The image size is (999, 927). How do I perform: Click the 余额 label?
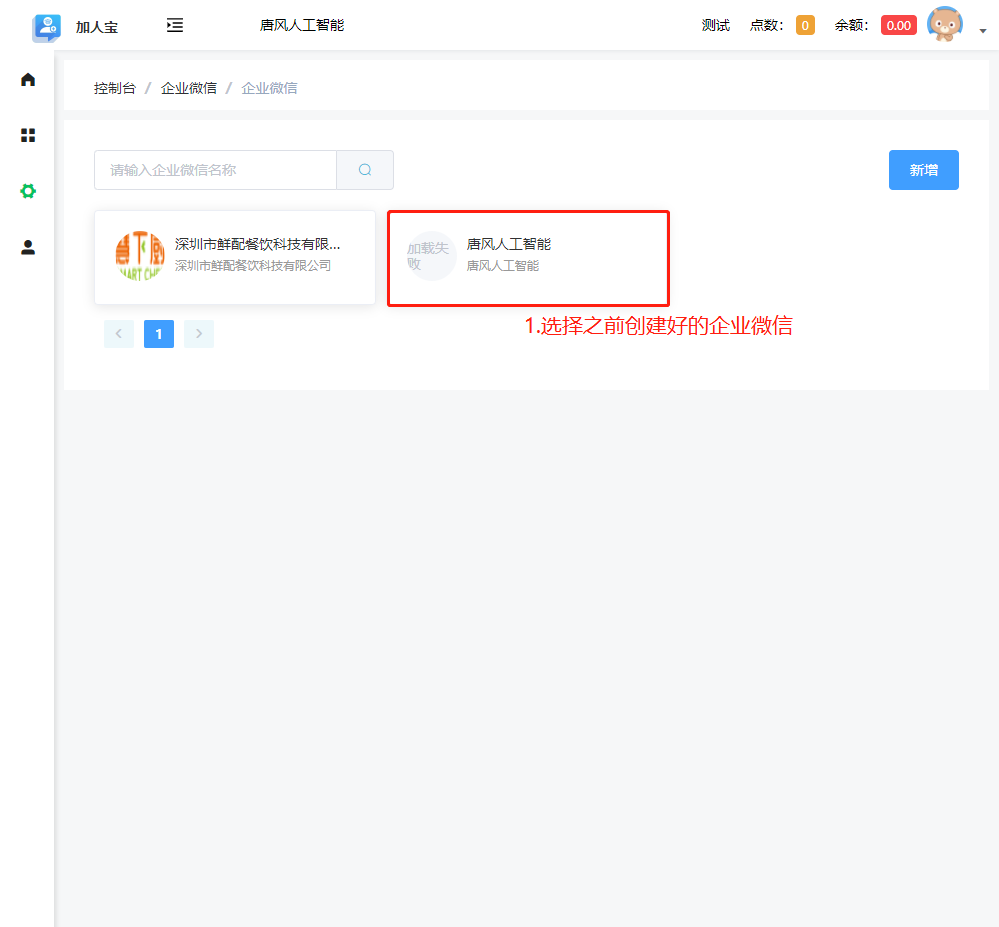coord(851,25)
